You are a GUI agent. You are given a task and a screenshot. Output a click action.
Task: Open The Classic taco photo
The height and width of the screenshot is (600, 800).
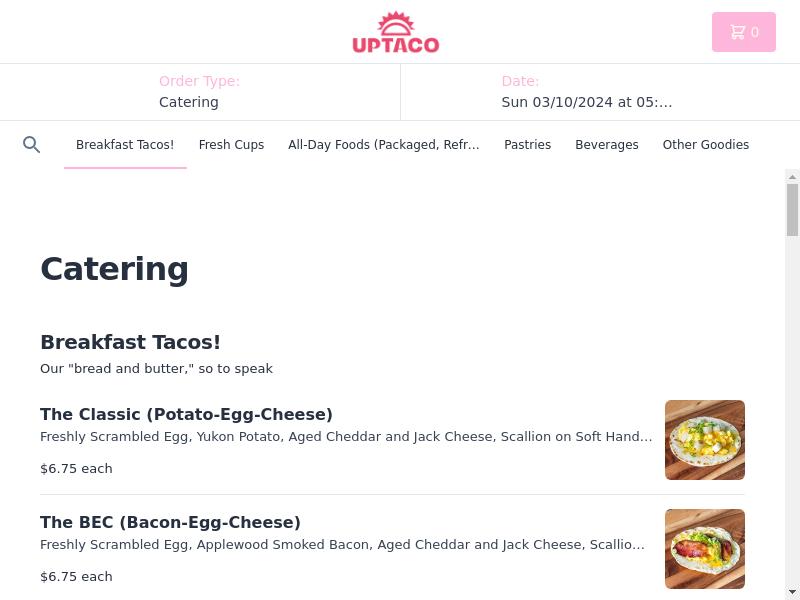point(704,440)
